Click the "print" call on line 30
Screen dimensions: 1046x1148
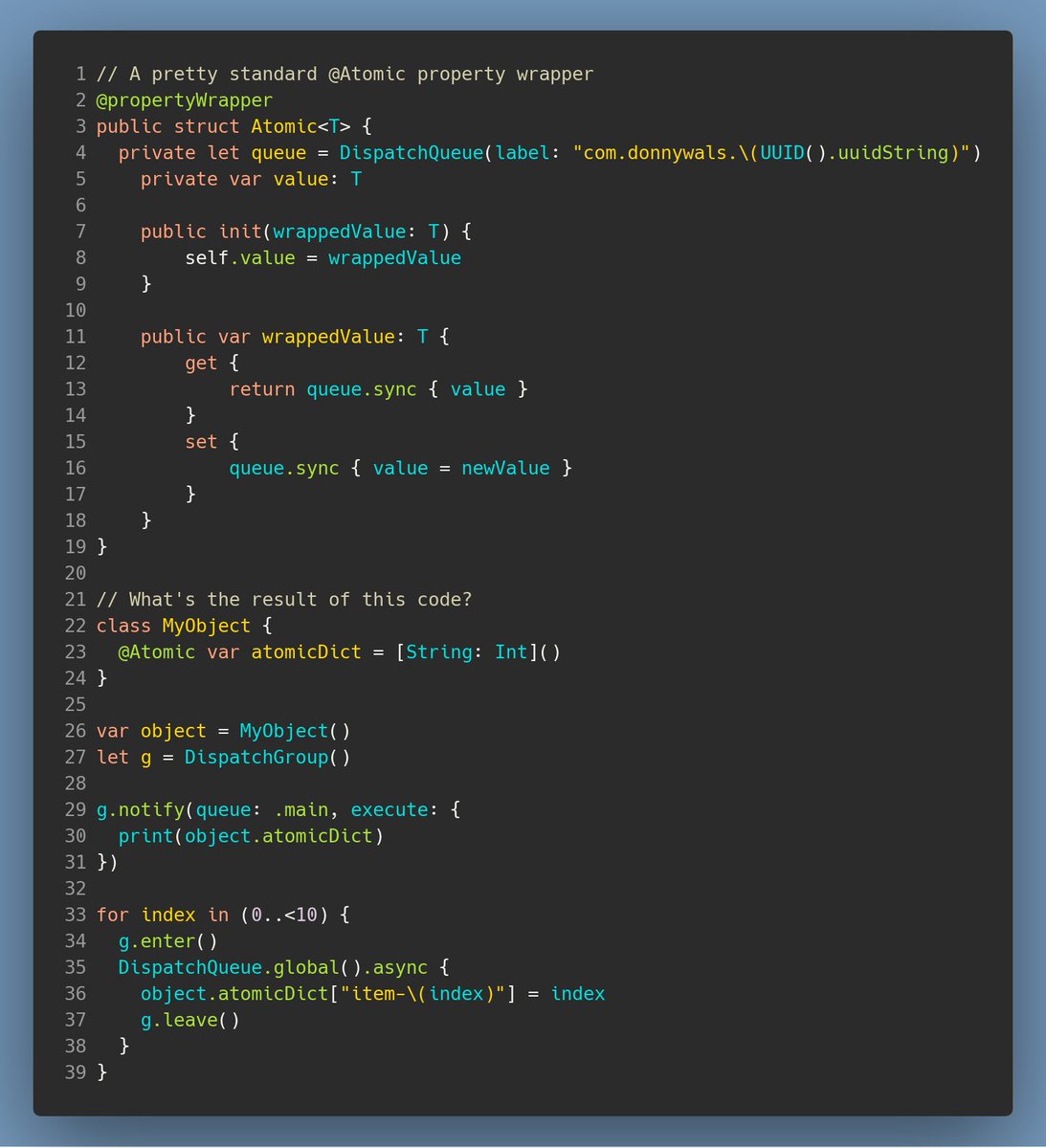pos(146,837)
